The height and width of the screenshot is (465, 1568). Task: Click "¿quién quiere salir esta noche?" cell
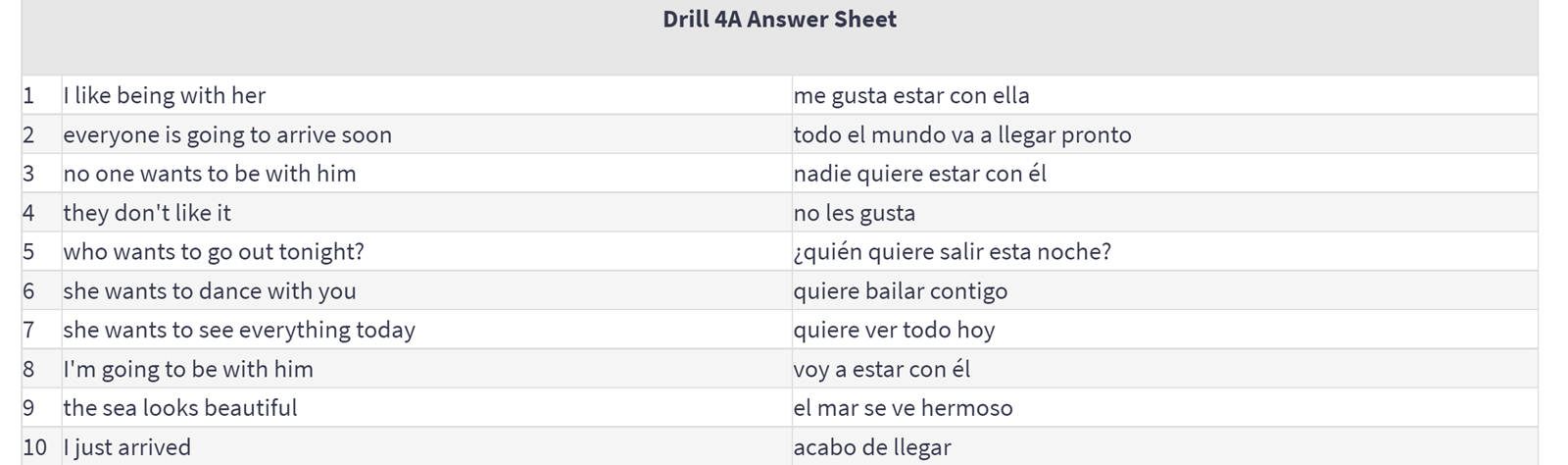pyautogui.click(x=953, y=252)
